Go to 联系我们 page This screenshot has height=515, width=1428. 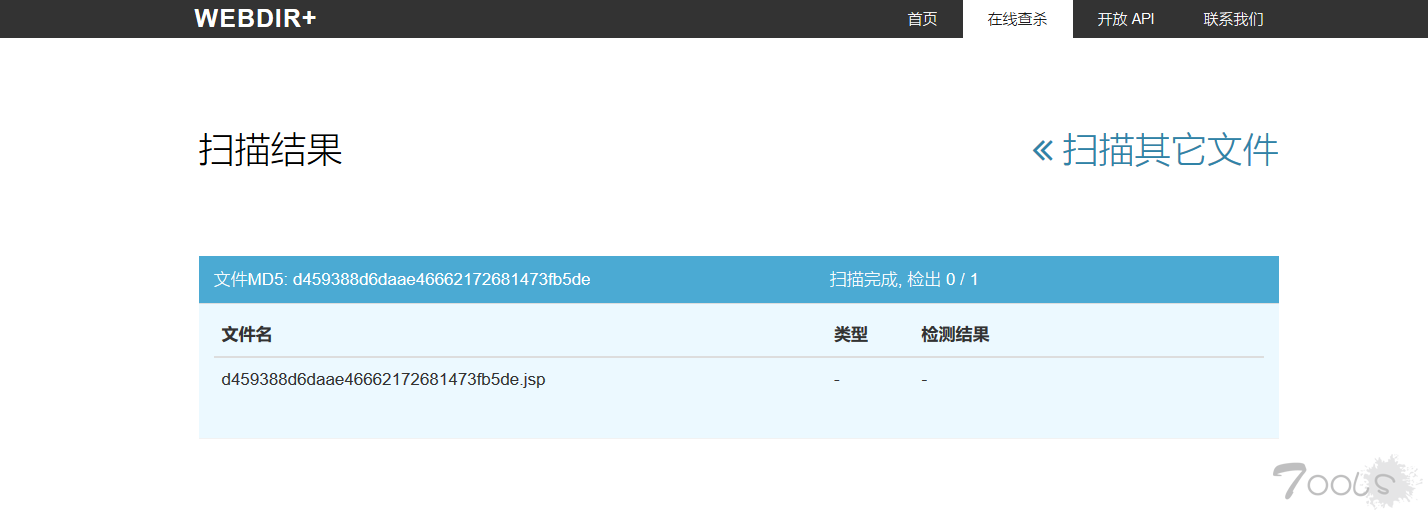(1233, 19)
